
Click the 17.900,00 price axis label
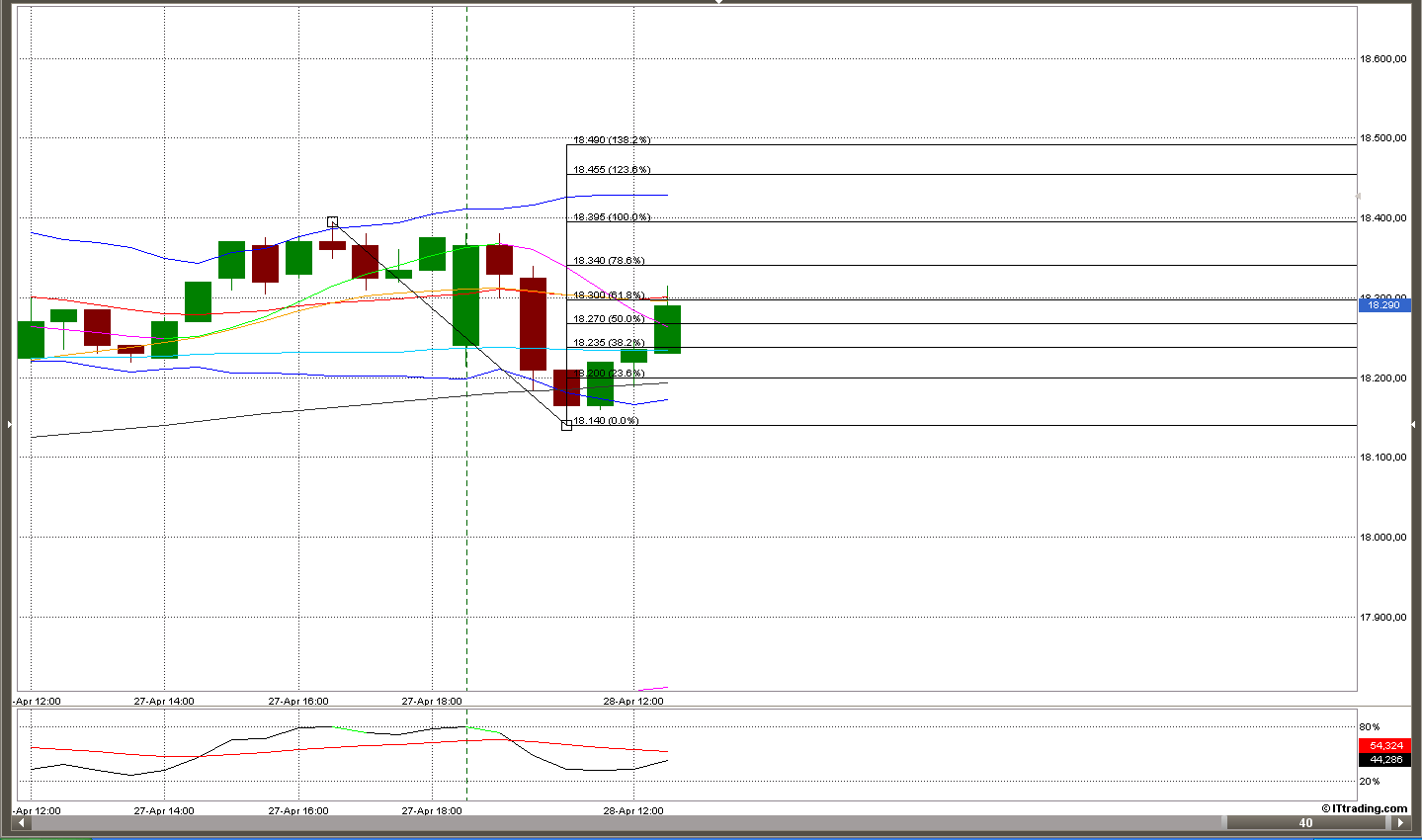pyautogui.click(x=1383, y=618)
